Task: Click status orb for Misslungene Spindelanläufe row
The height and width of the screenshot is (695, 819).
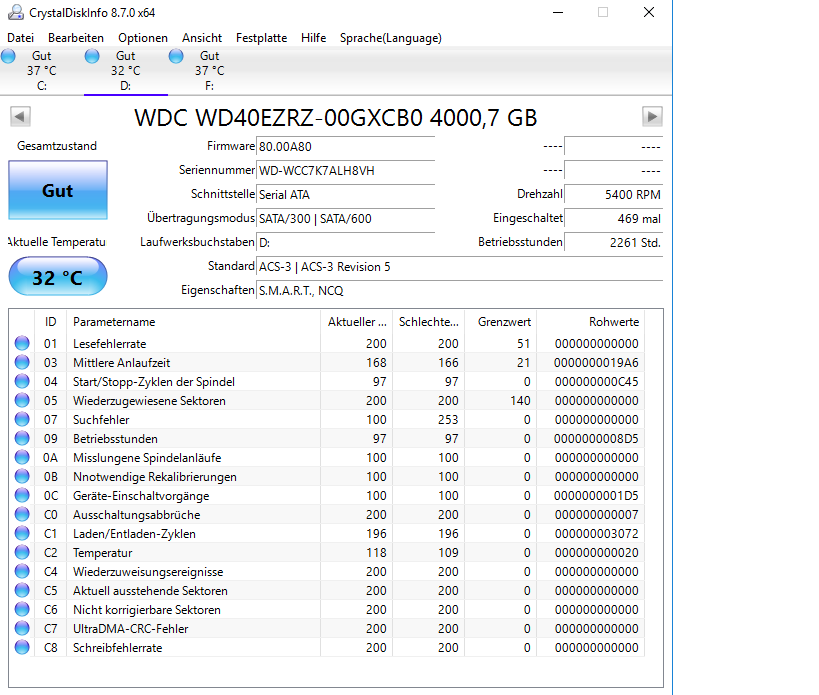Action: (x=22, y=457)
